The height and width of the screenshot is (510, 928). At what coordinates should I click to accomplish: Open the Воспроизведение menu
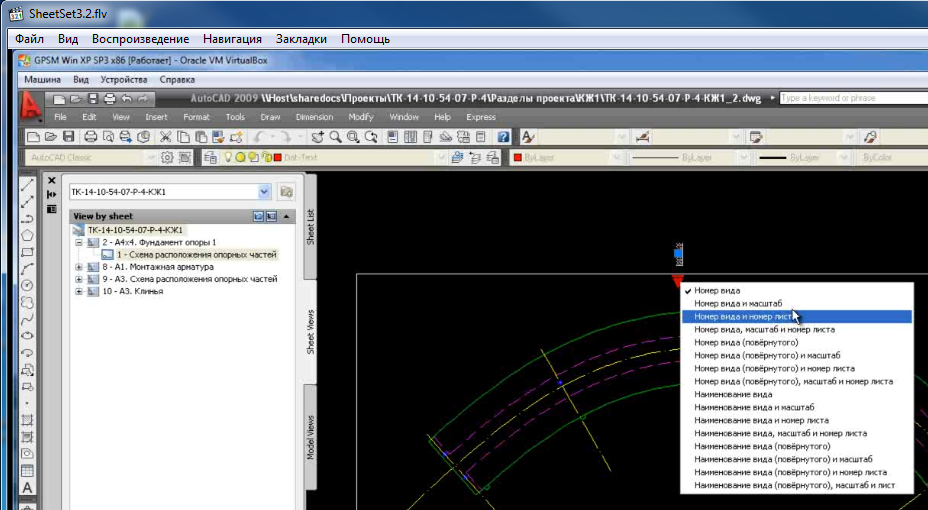pos(140,39)
